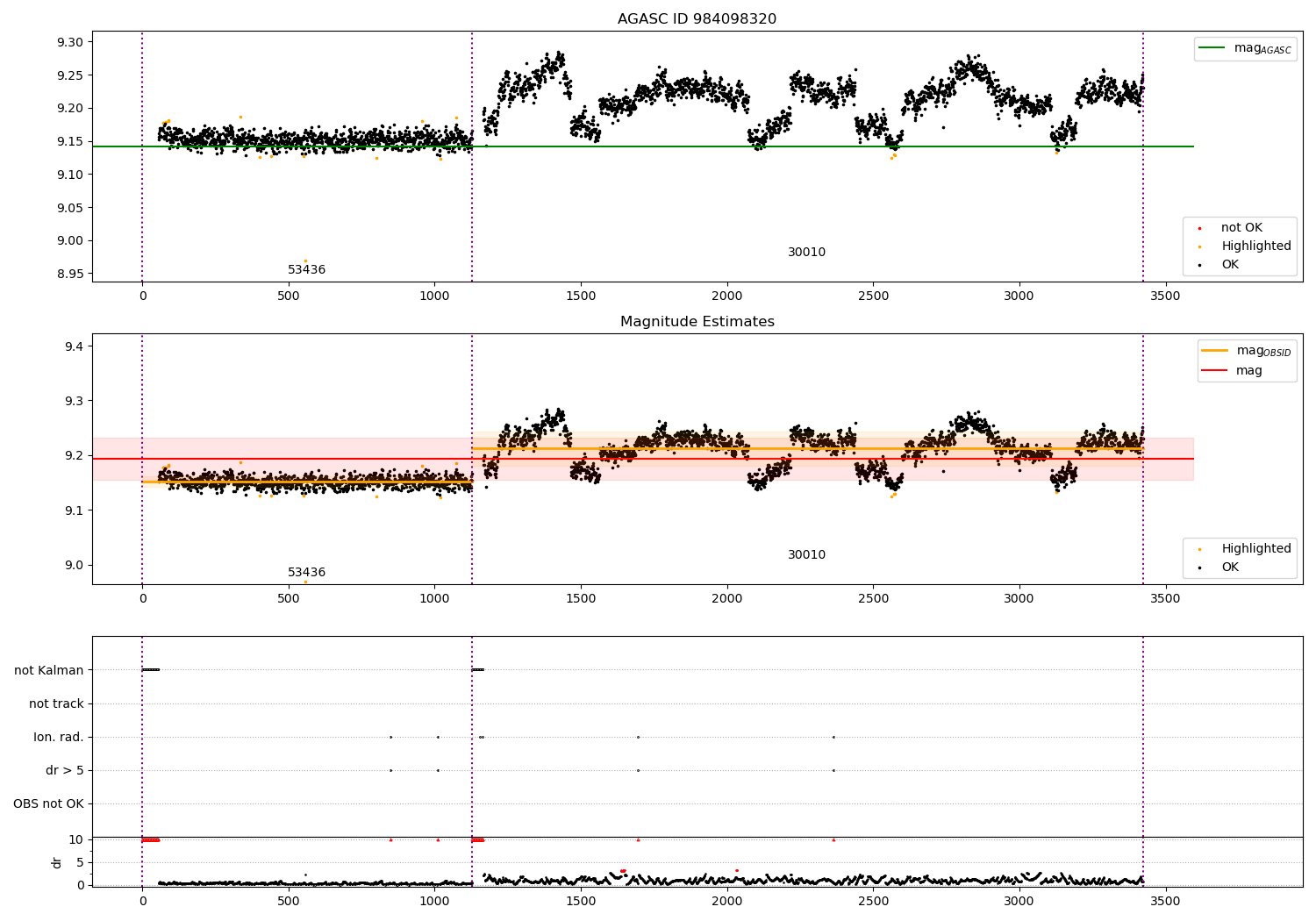
Task: Click the 'mag AGASC' legend label text
Action: 1262,48
